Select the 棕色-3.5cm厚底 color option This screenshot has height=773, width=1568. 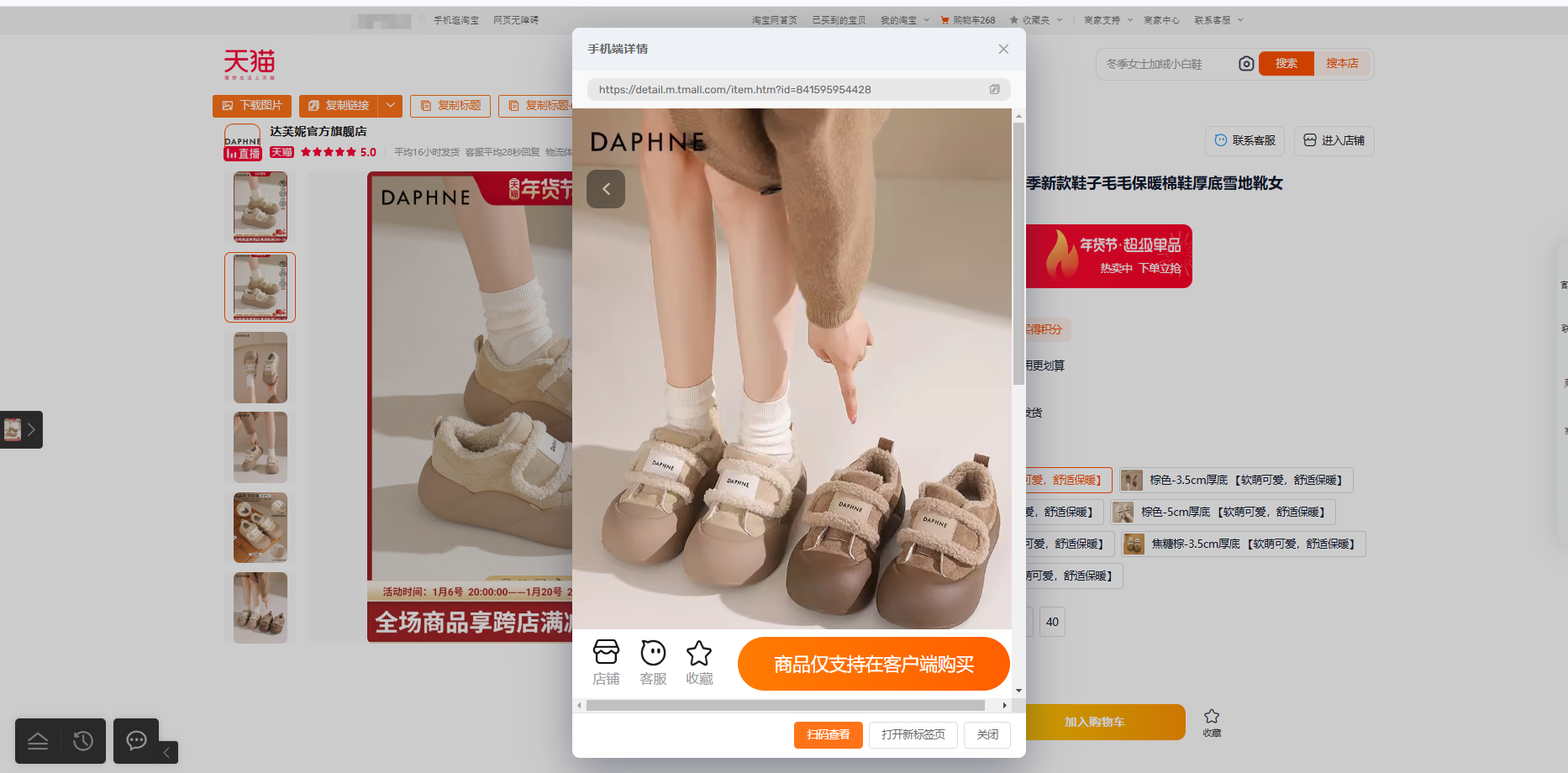click(x=1236, y=480)
